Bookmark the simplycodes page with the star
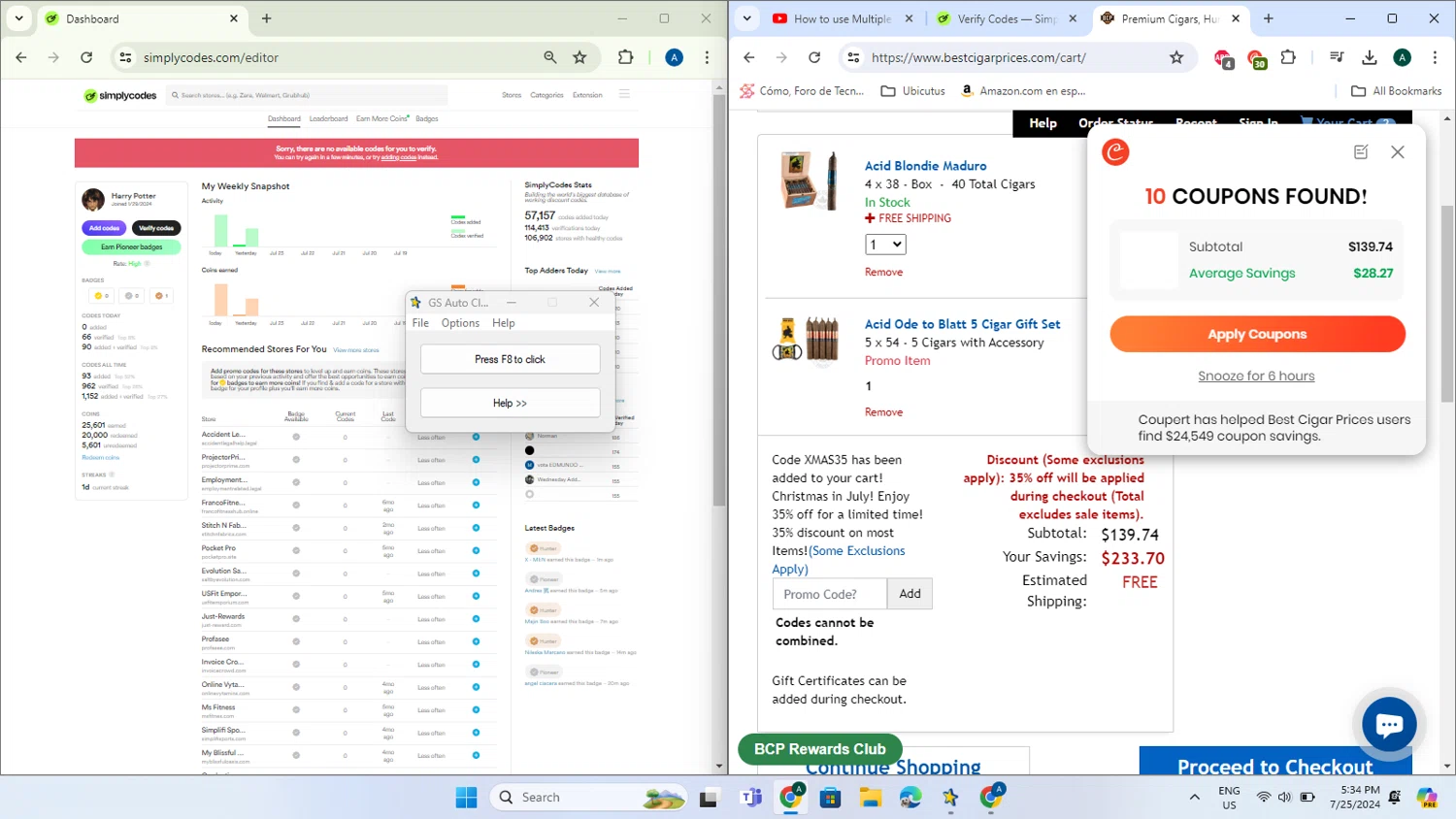This screenshot has width=1456, height=819. click(x=579, y=57)
